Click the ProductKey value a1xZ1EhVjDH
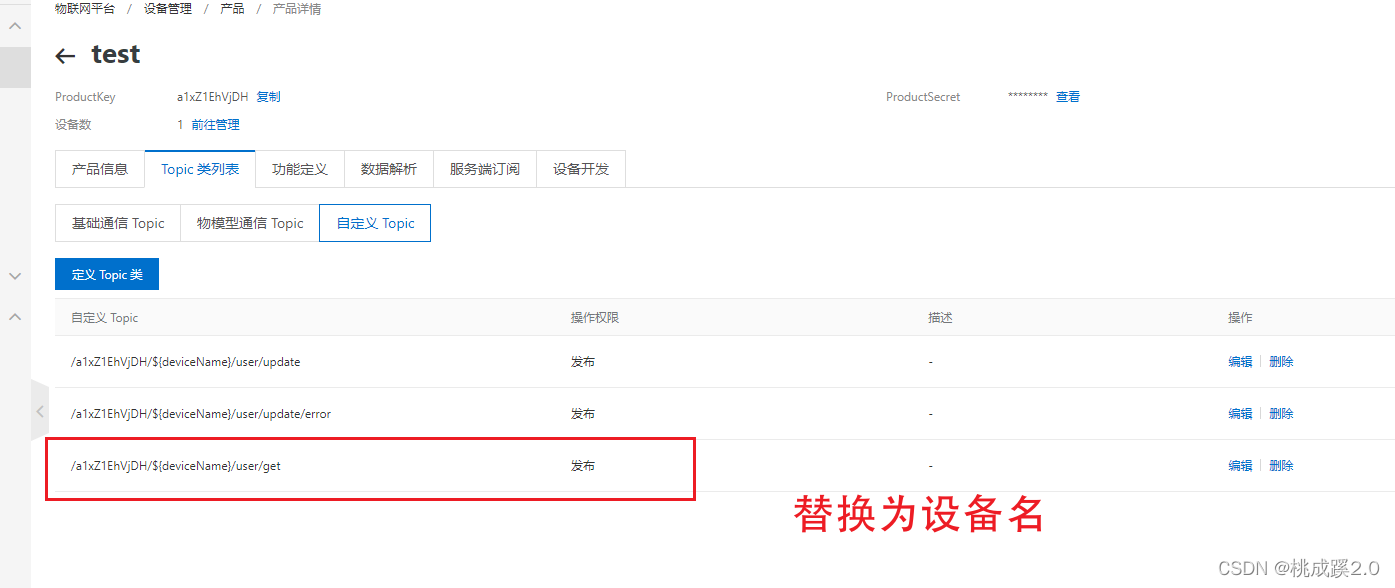 212,97
